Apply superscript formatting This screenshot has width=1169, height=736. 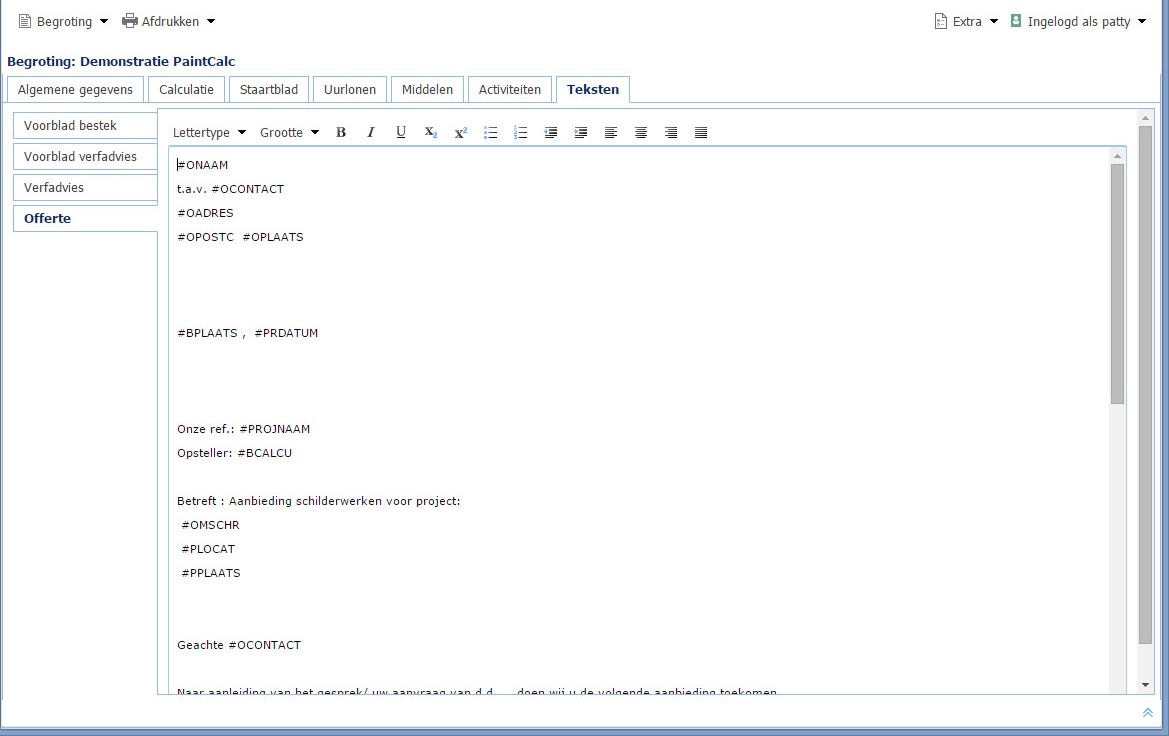[x=461, y=132]
